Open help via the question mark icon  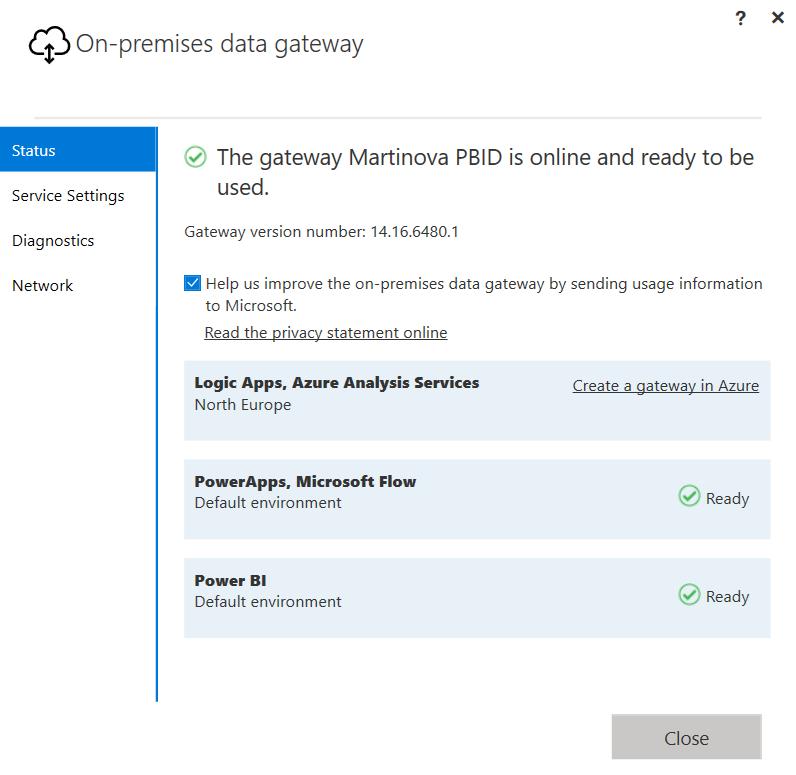pos(741,18)
